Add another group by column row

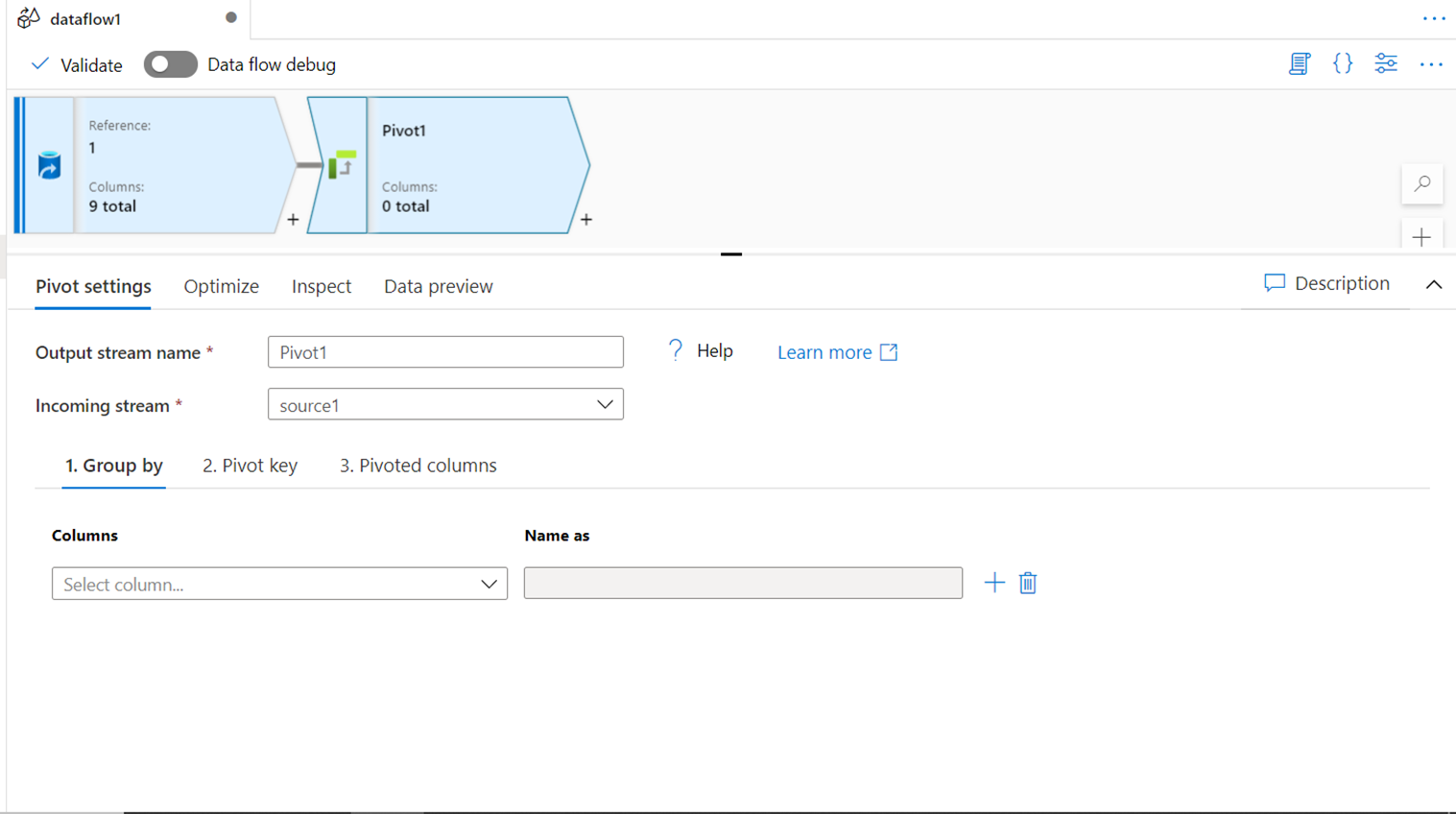tap(994, 583)
